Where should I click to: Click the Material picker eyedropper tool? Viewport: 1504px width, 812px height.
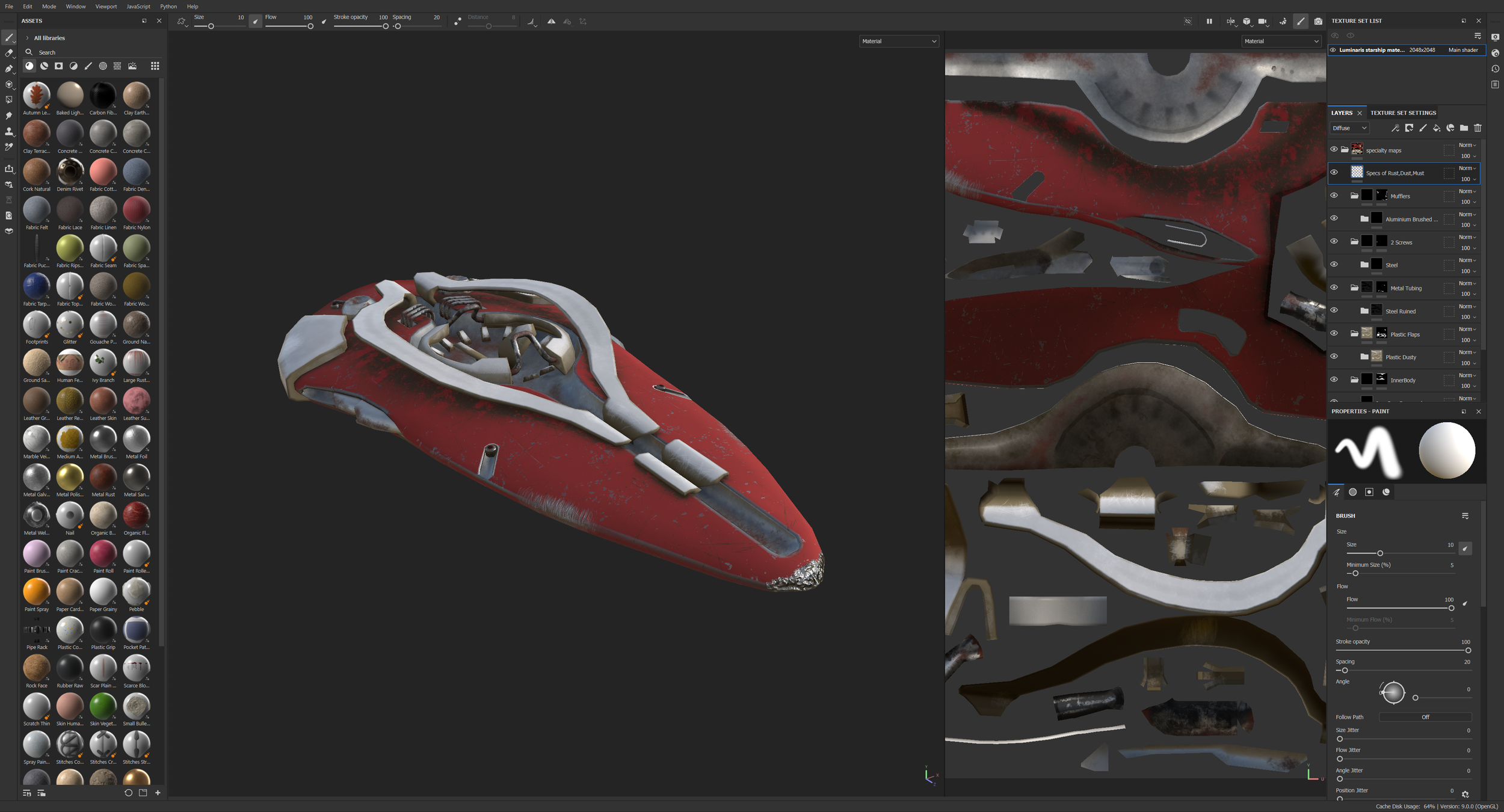pyautogui.click(x=9, y=147)
